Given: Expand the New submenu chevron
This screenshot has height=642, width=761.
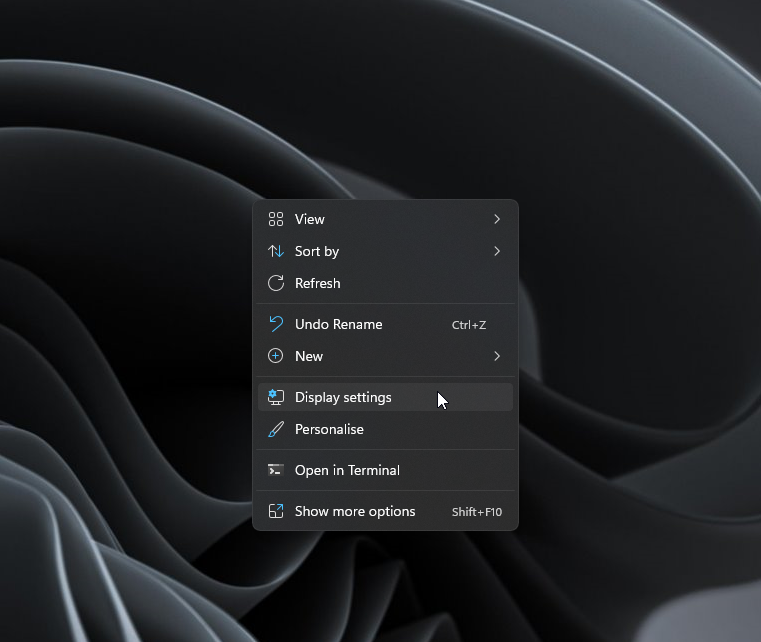Looking at the screenshot, I should pos(496,356).
